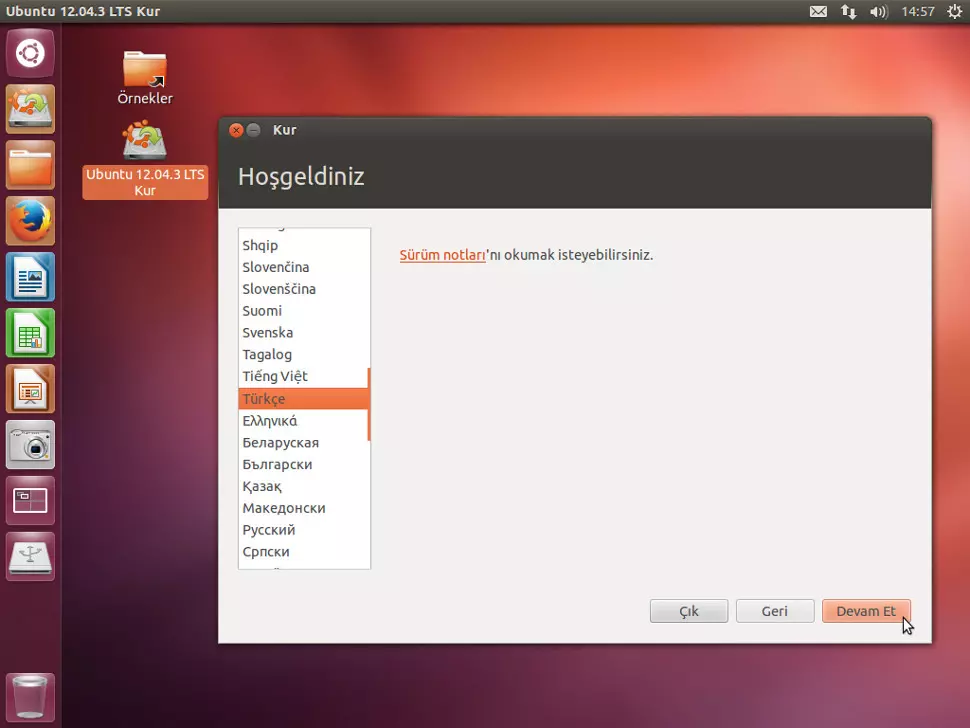Launch LibreOffice Writer

pyautogui.click(x=30, y=277)
